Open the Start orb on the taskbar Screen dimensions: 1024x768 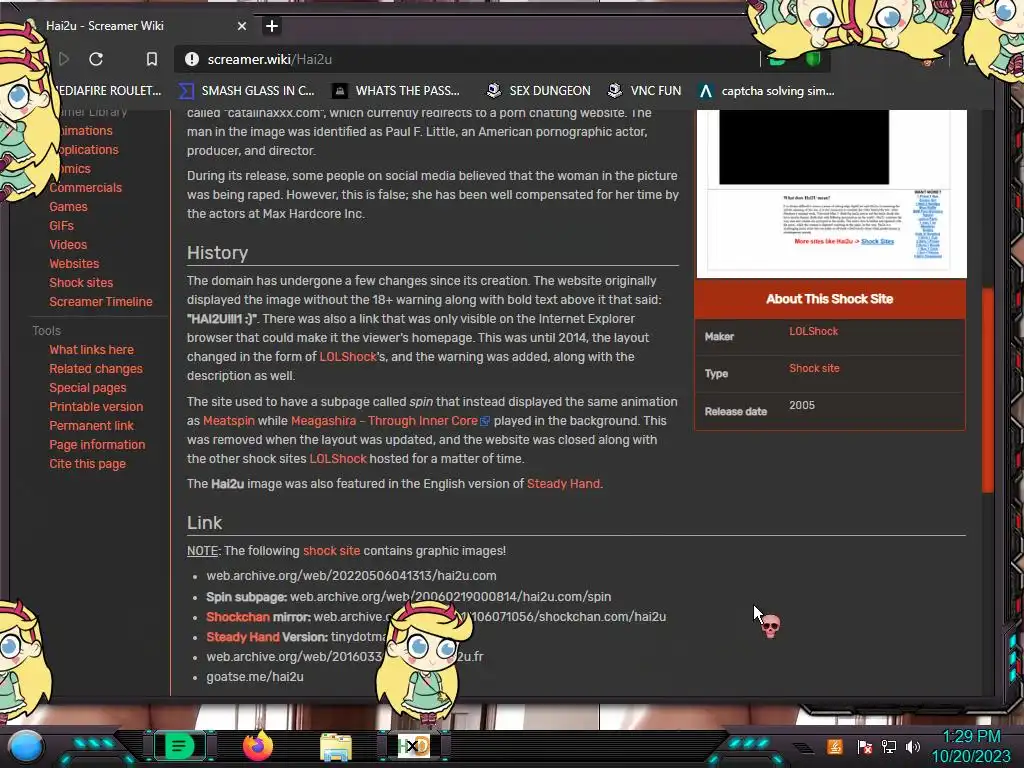(x=25, y=747)
